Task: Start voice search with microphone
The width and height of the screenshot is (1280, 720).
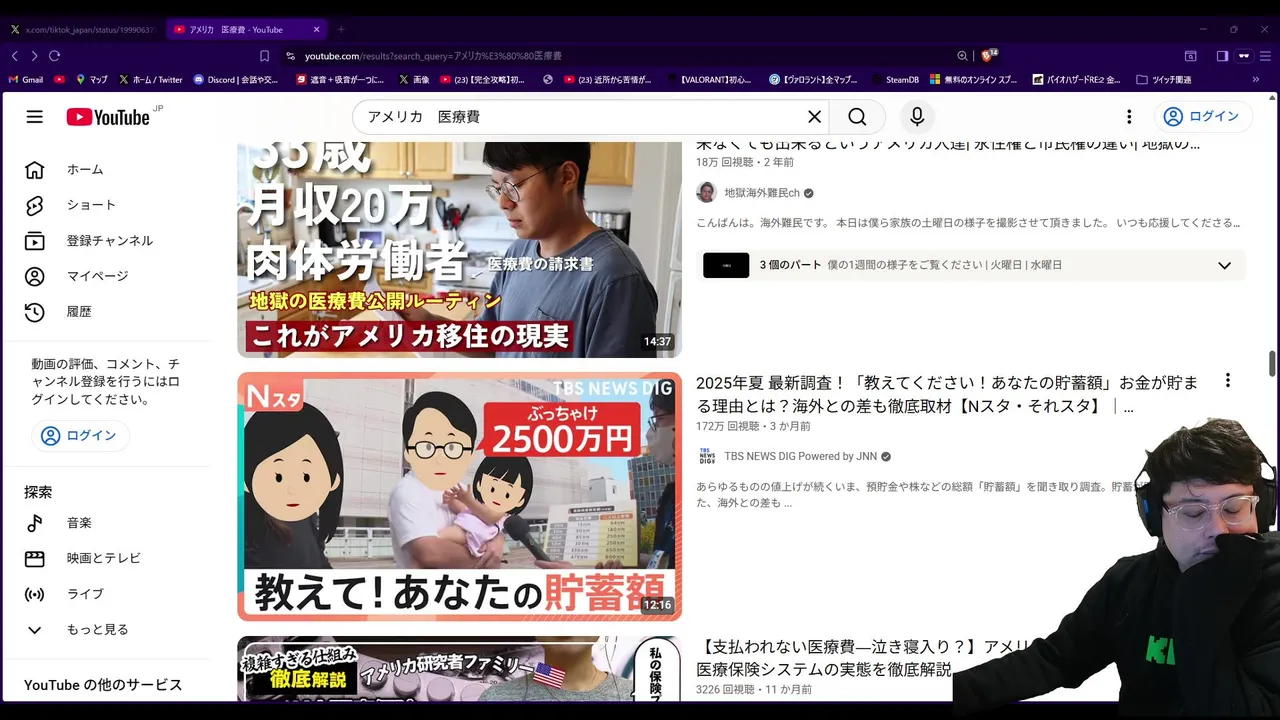Action: click(917, 117)
